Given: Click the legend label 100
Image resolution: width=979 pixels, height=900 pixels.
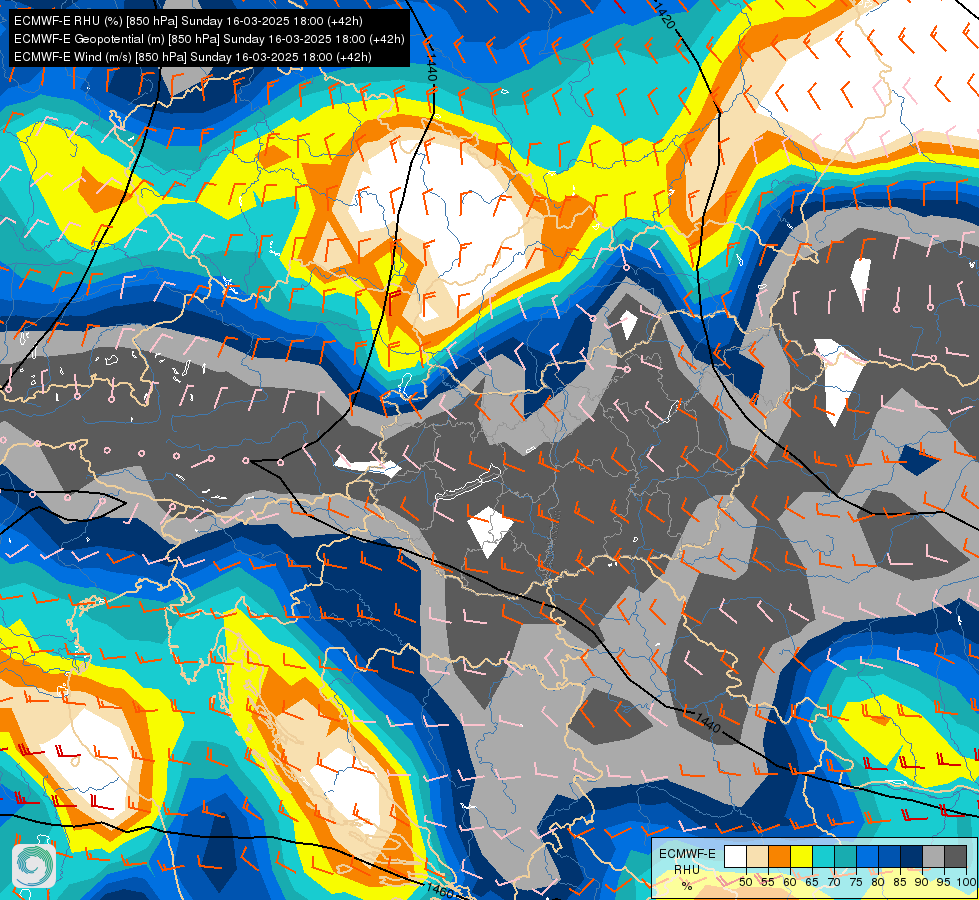Looking at the screenshot, I should pos(967,882).
